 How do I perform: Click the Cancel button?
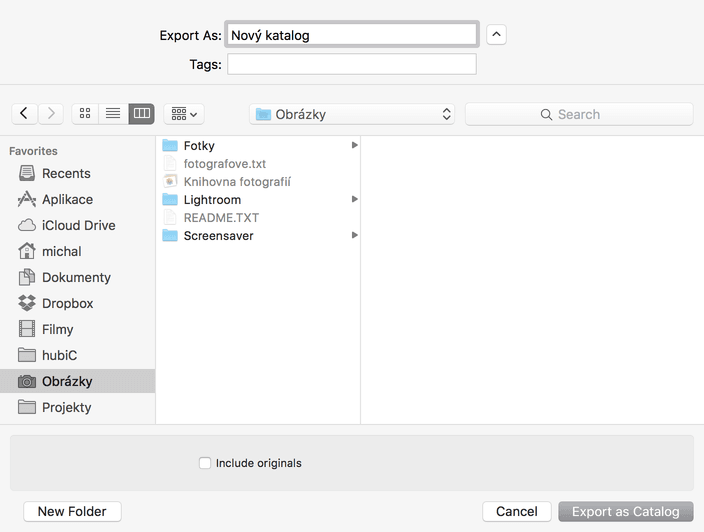pyautogui.click(x=517, y=511)
